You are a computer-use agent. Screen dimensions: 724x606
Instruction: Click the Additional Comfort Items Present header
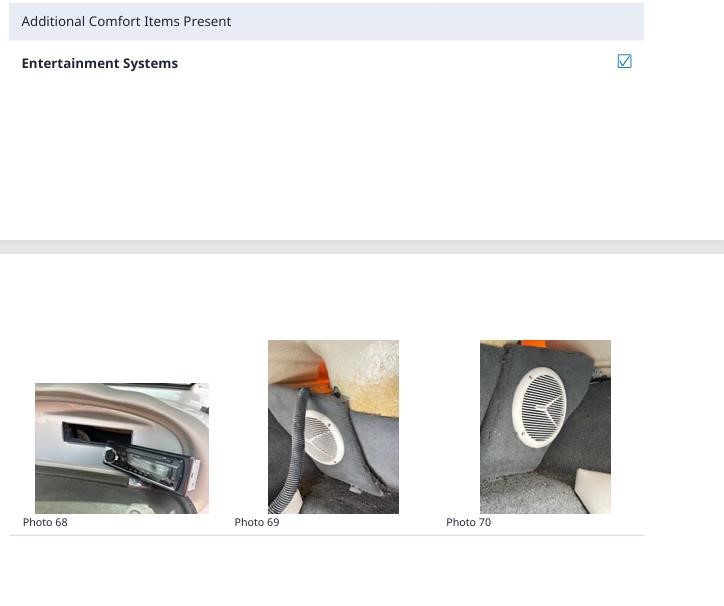point(126,21)
